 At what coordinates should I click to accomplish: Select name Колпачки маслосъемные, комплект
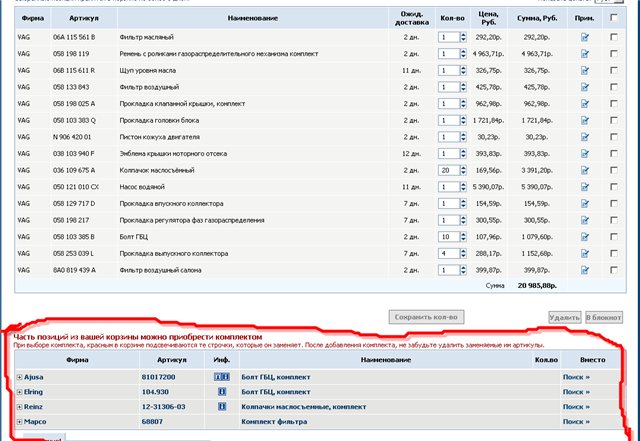[x=304, y=407]
